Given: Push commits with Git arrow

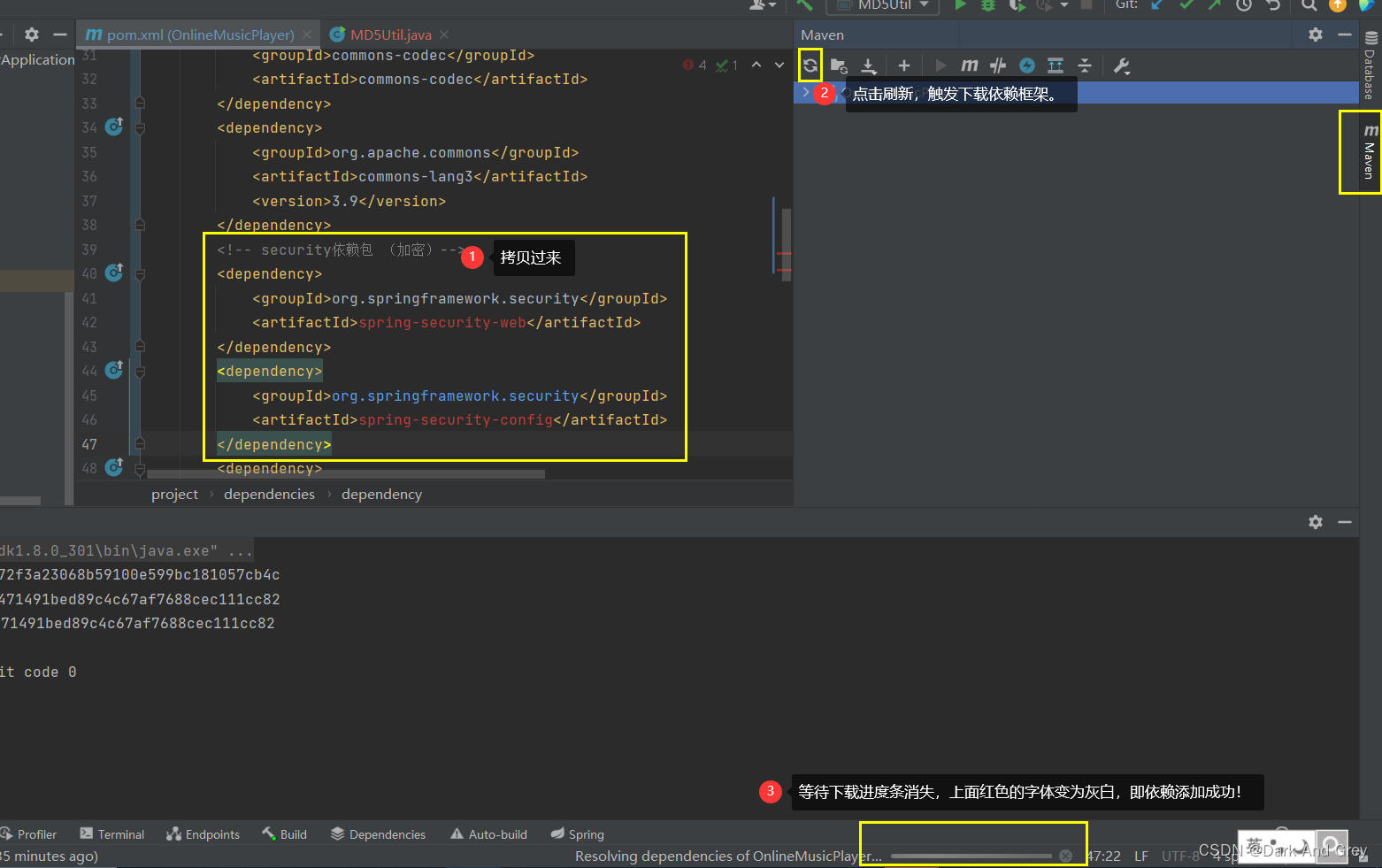Looking at the screenshot, I should (1215, 5).
